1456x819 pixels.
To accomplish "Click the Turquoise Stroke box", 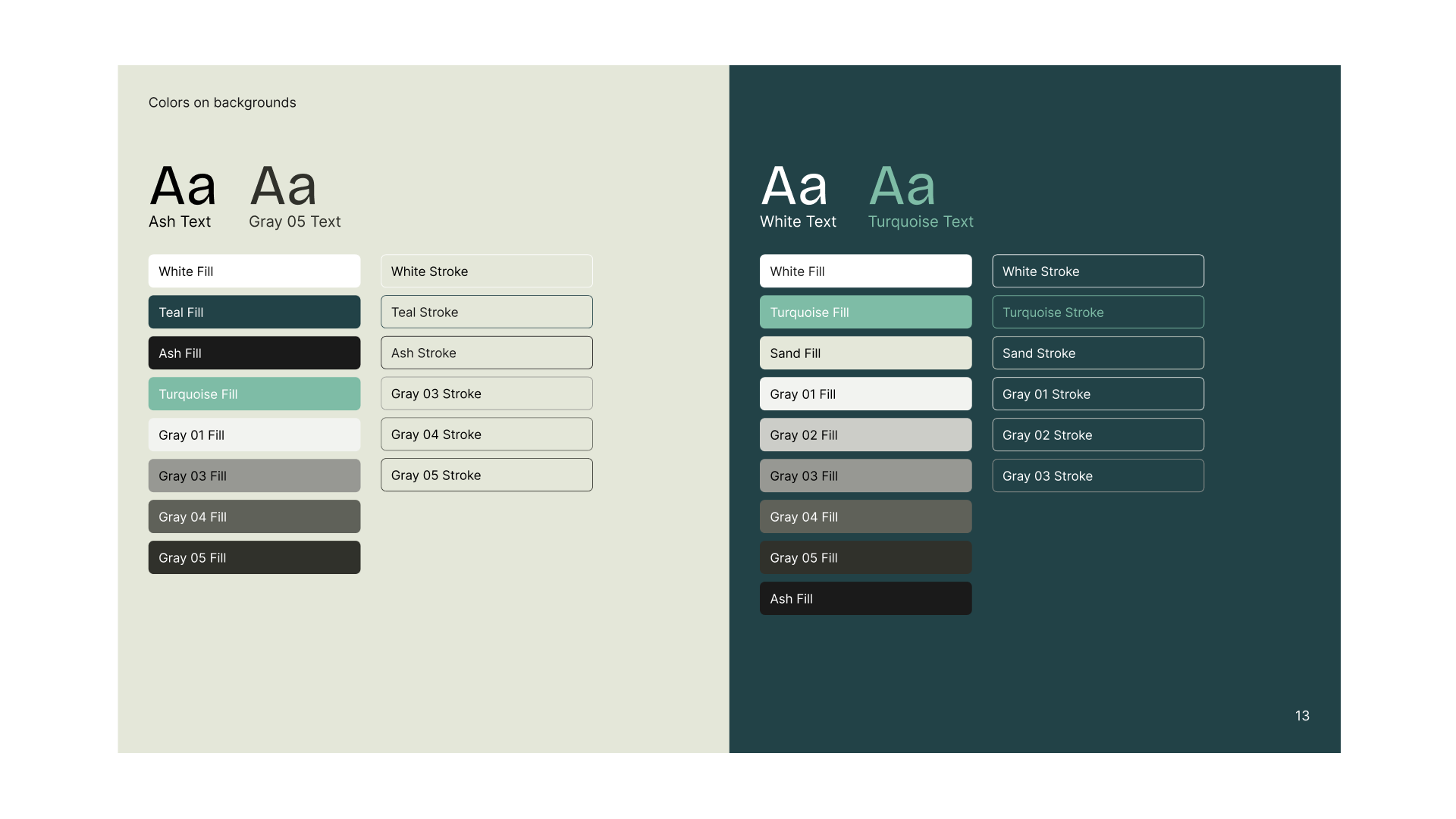I will tap(1098, 312).
